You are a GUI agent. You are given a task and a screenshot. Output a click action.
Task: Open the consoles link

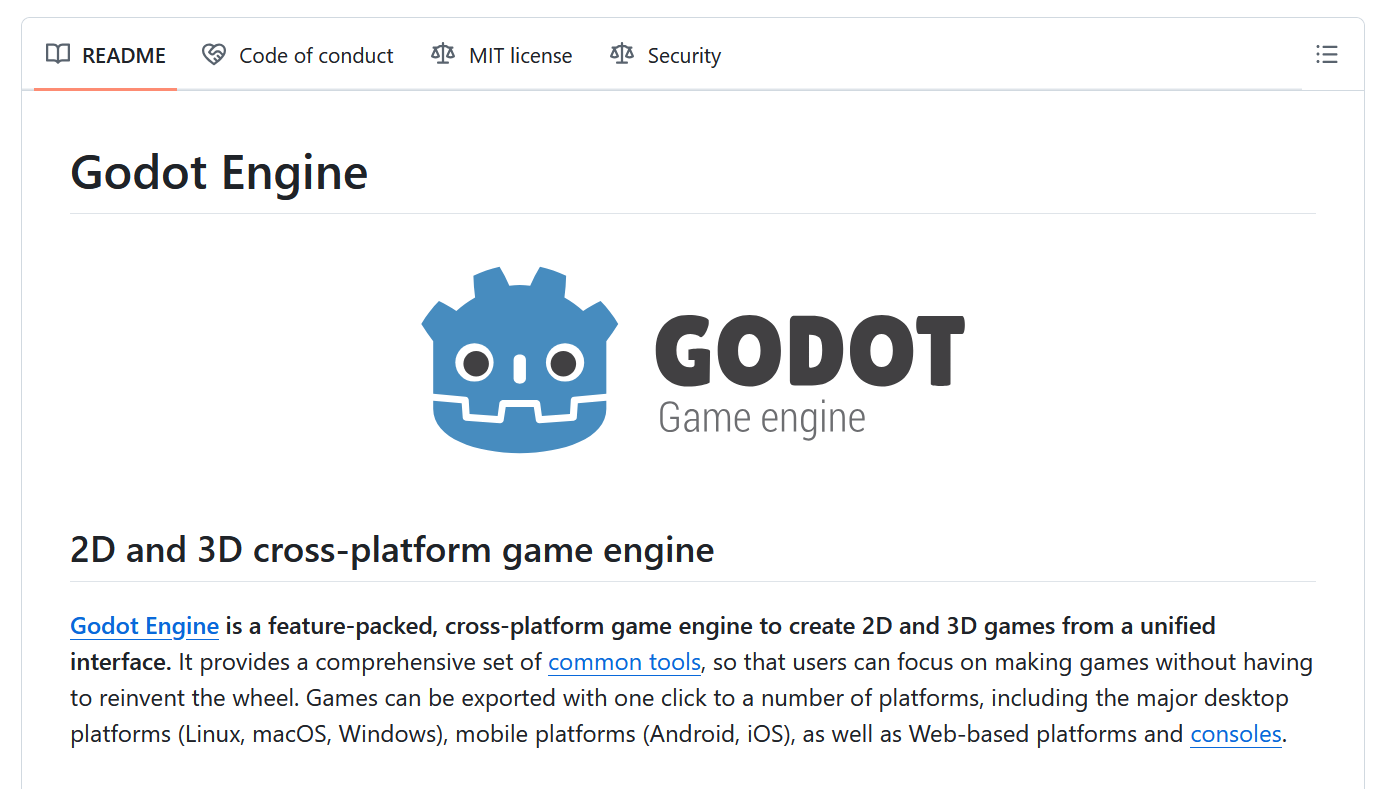click(x=1236, y=734)
